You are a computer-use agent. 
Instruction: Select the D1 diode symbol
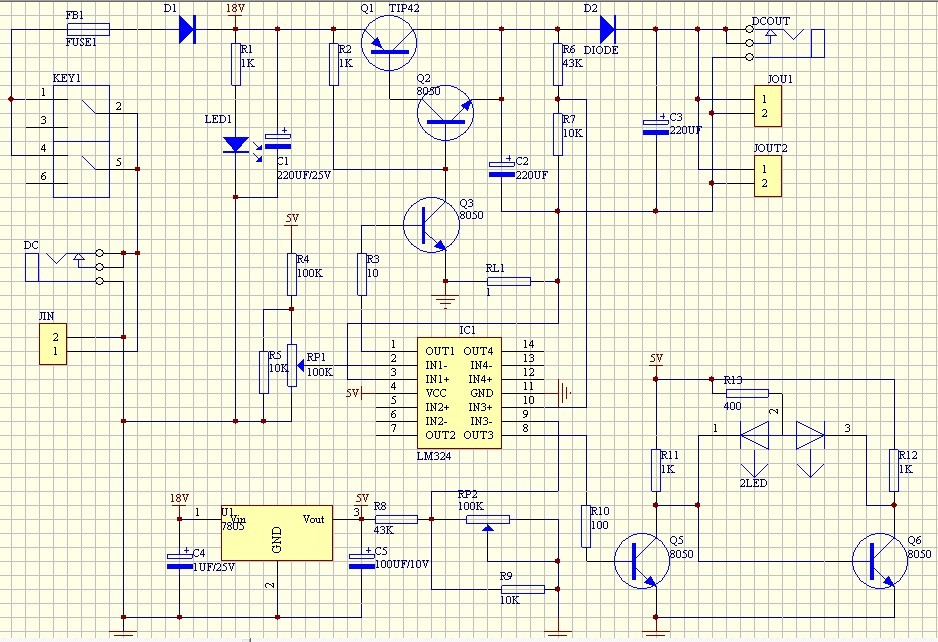click(x=187, y=29)
